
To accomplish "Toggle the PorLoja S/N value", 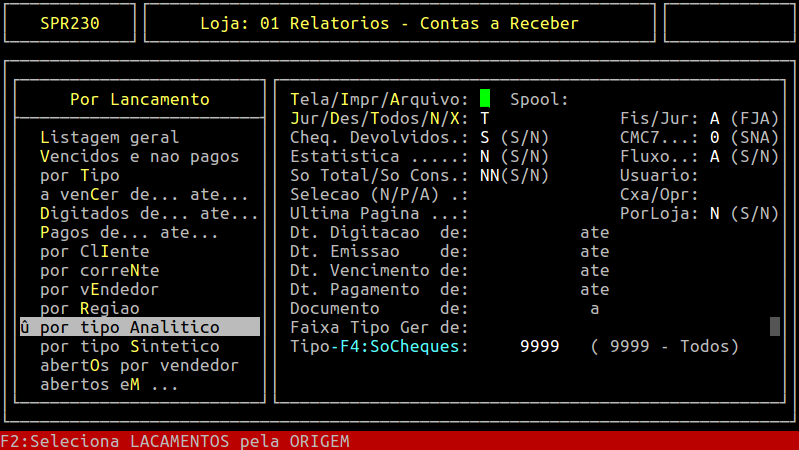I will point(715,213).
